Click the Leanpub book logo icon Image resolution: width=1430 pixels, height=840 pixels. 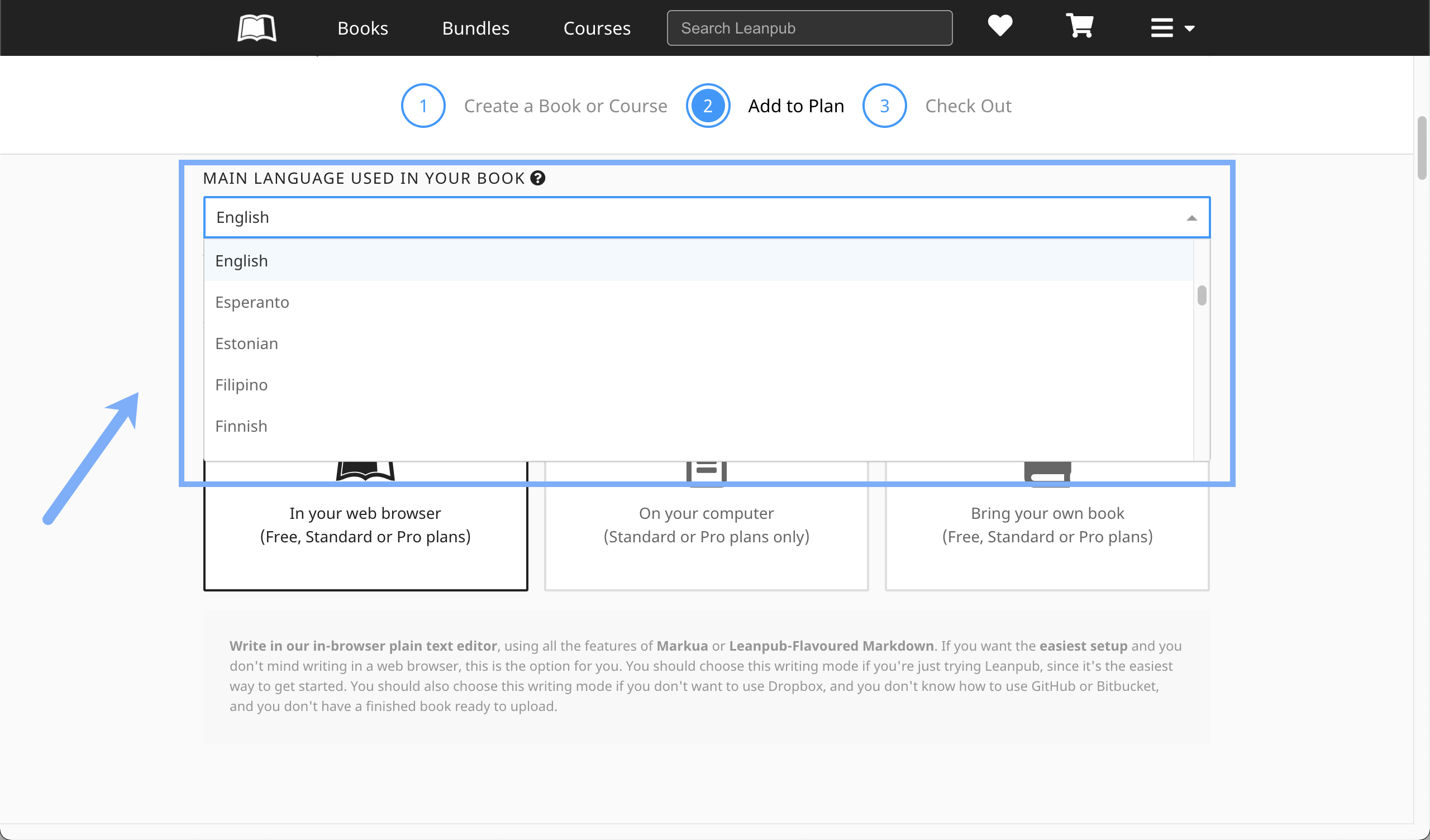(x=256, y=28)
